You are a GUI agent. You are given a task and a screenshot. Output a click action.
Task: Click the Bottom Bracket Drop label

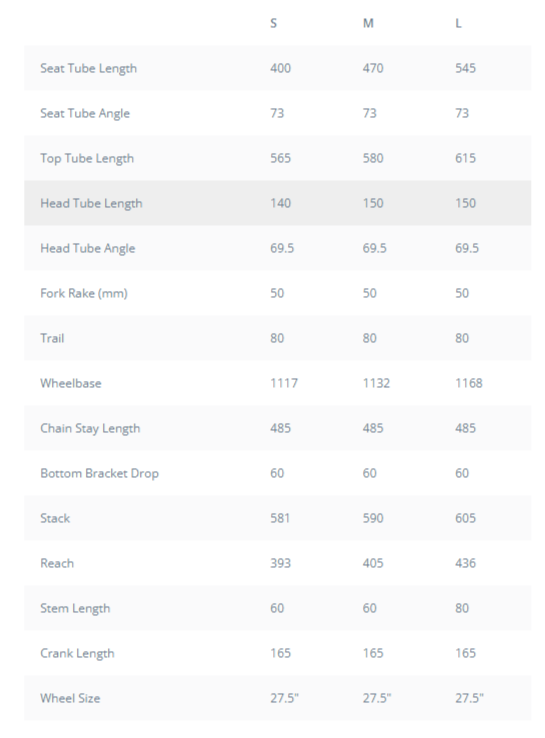click(99, 473)
